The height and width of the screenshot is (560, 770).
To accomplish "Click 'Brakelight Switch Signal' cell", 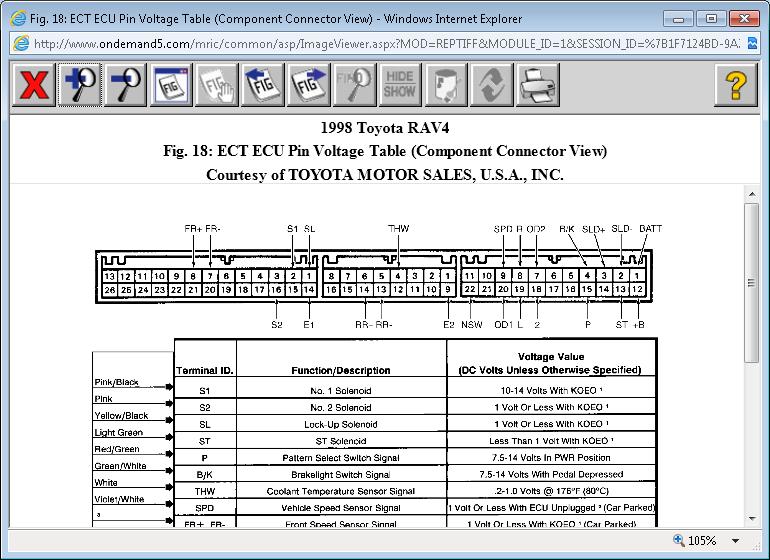I will pos(341,475).
